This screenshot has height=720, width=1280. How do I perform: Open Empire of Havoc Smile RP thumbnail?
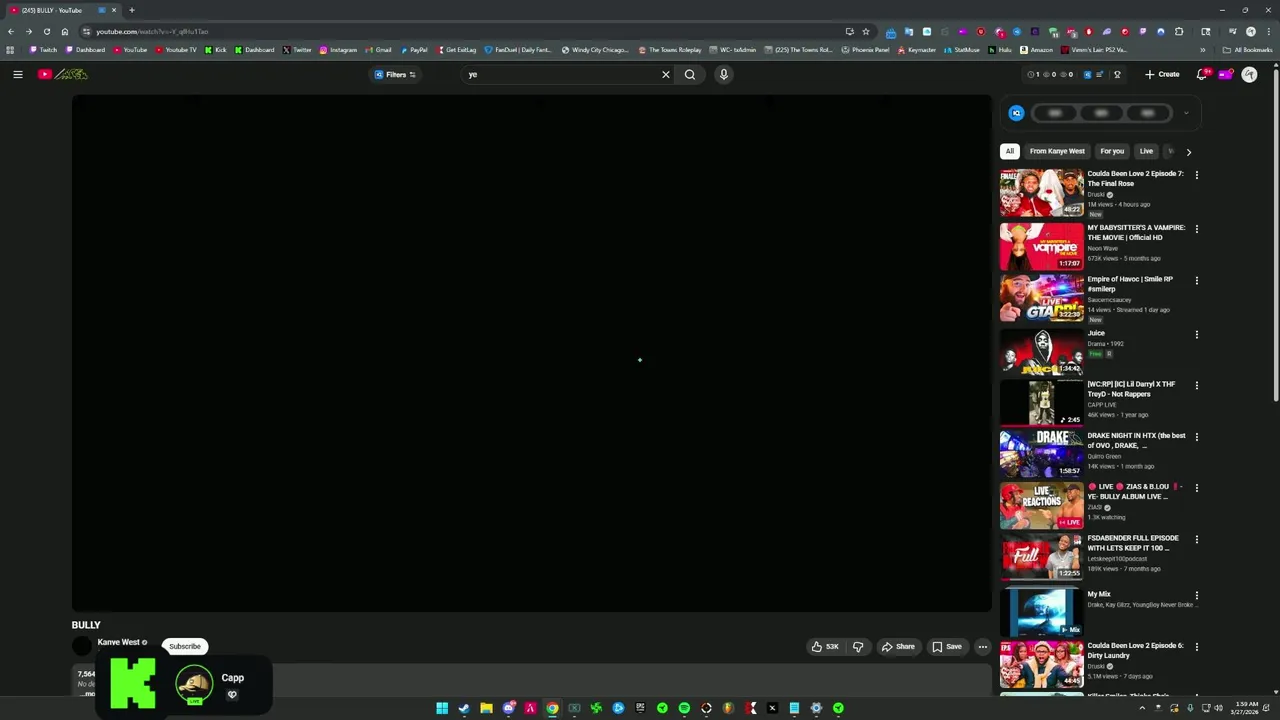coord(1041,297)
